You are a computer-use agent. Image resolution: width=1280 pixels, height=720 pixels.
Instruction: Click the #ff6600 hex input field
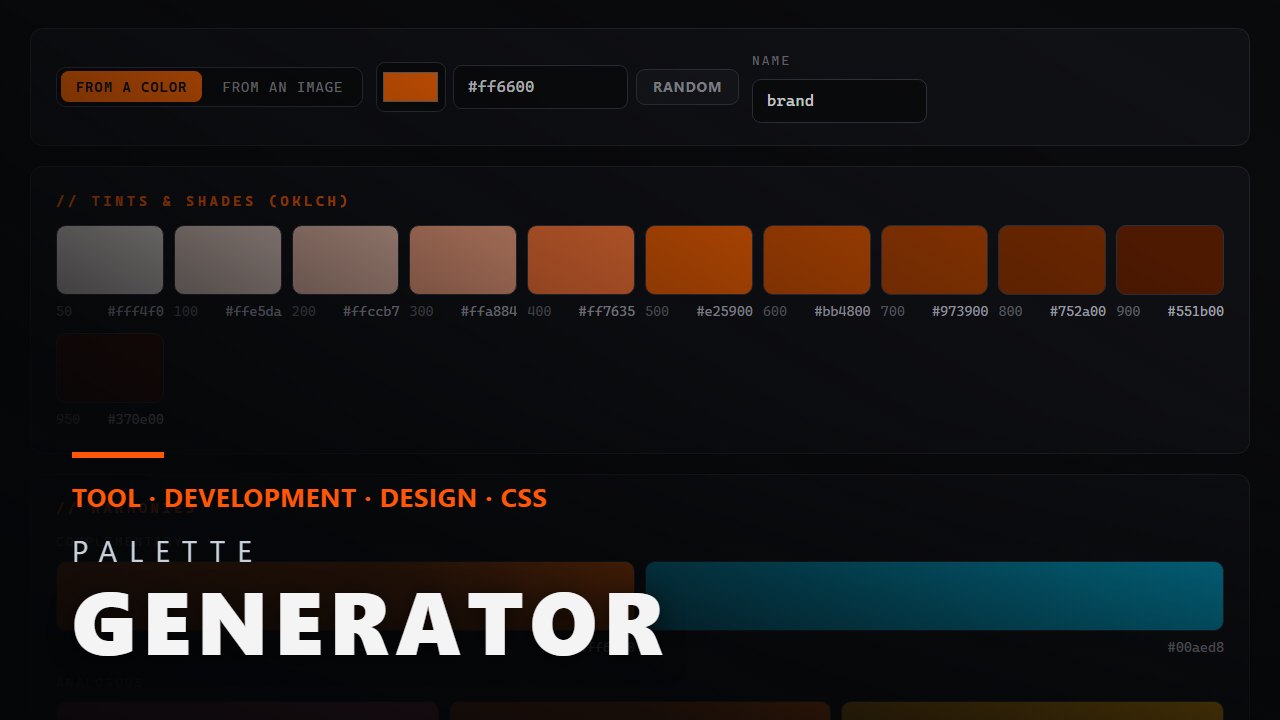tap(540, 87)
